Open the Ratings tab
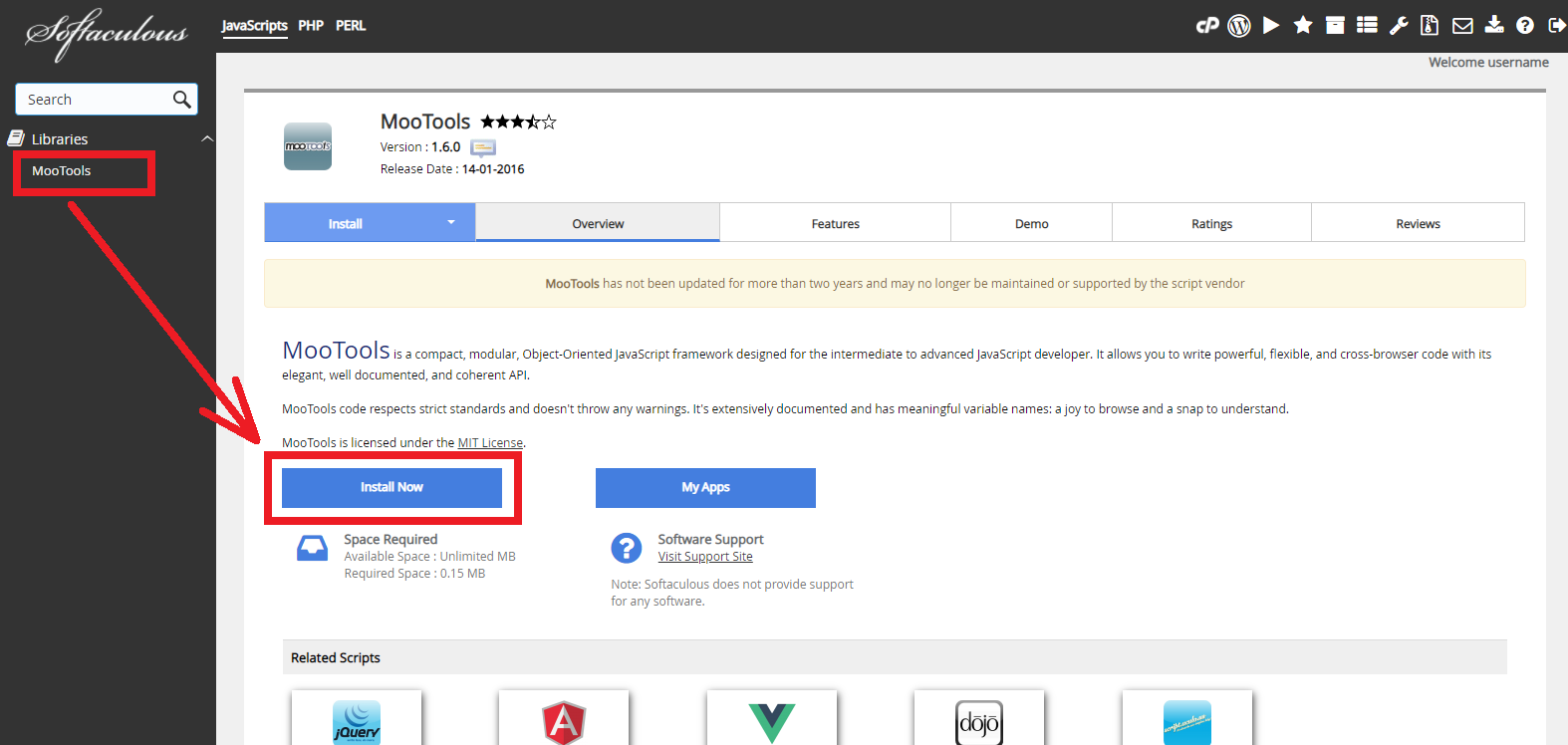This screenshot has height=745, width=1568. pyautogui.click(x=1211, y=224)
